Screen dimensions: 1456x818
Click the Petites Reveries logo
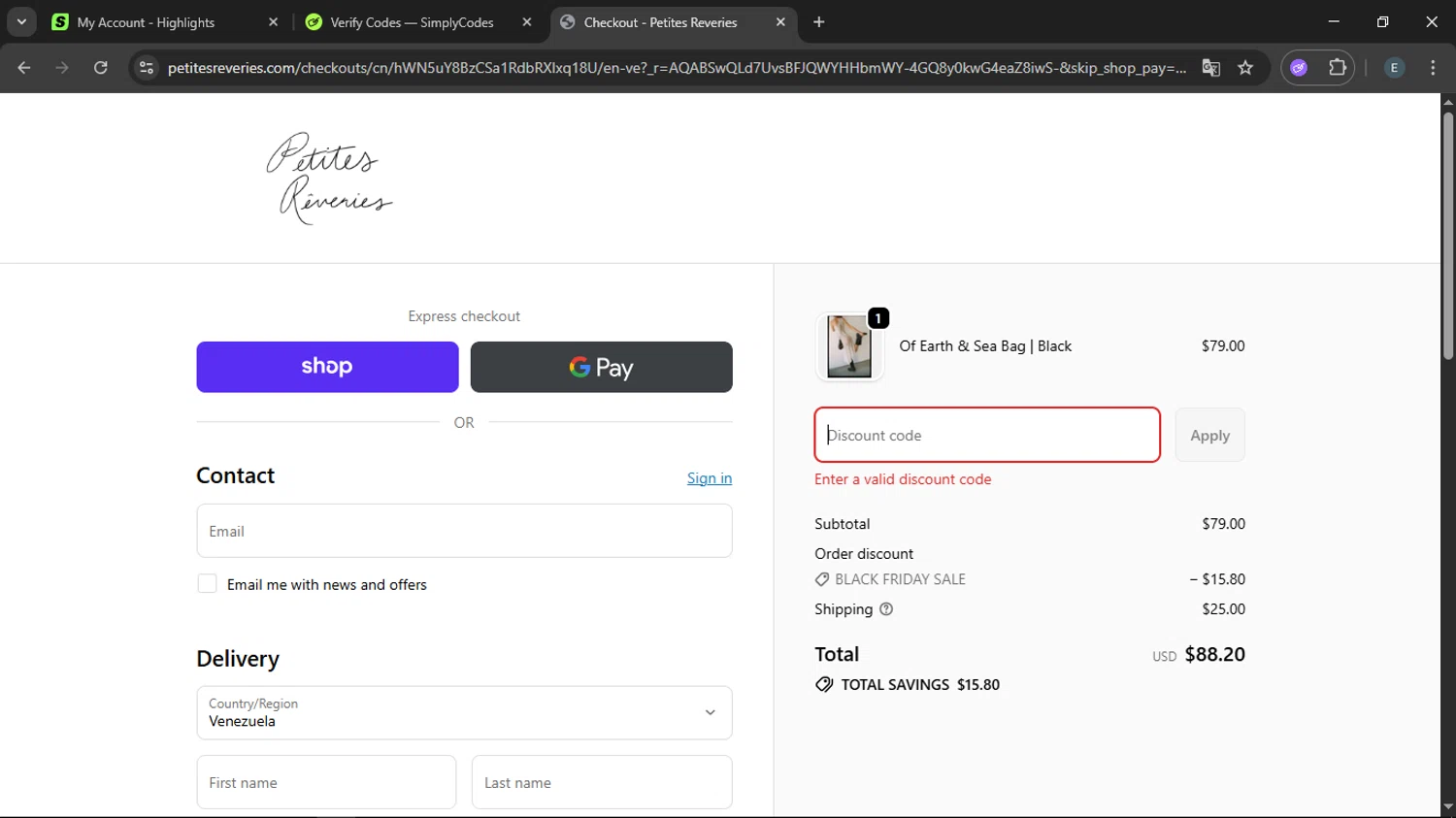330,179
